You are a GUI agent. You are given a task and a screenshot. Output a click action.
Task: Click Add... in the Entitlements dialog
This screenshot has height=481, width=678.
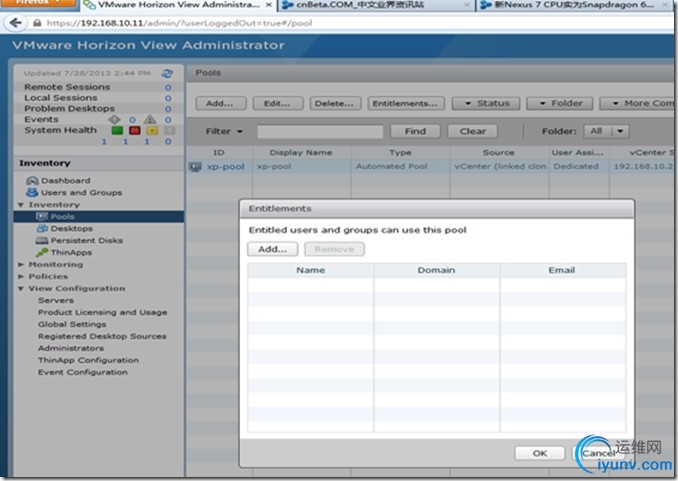coord(272,250)
